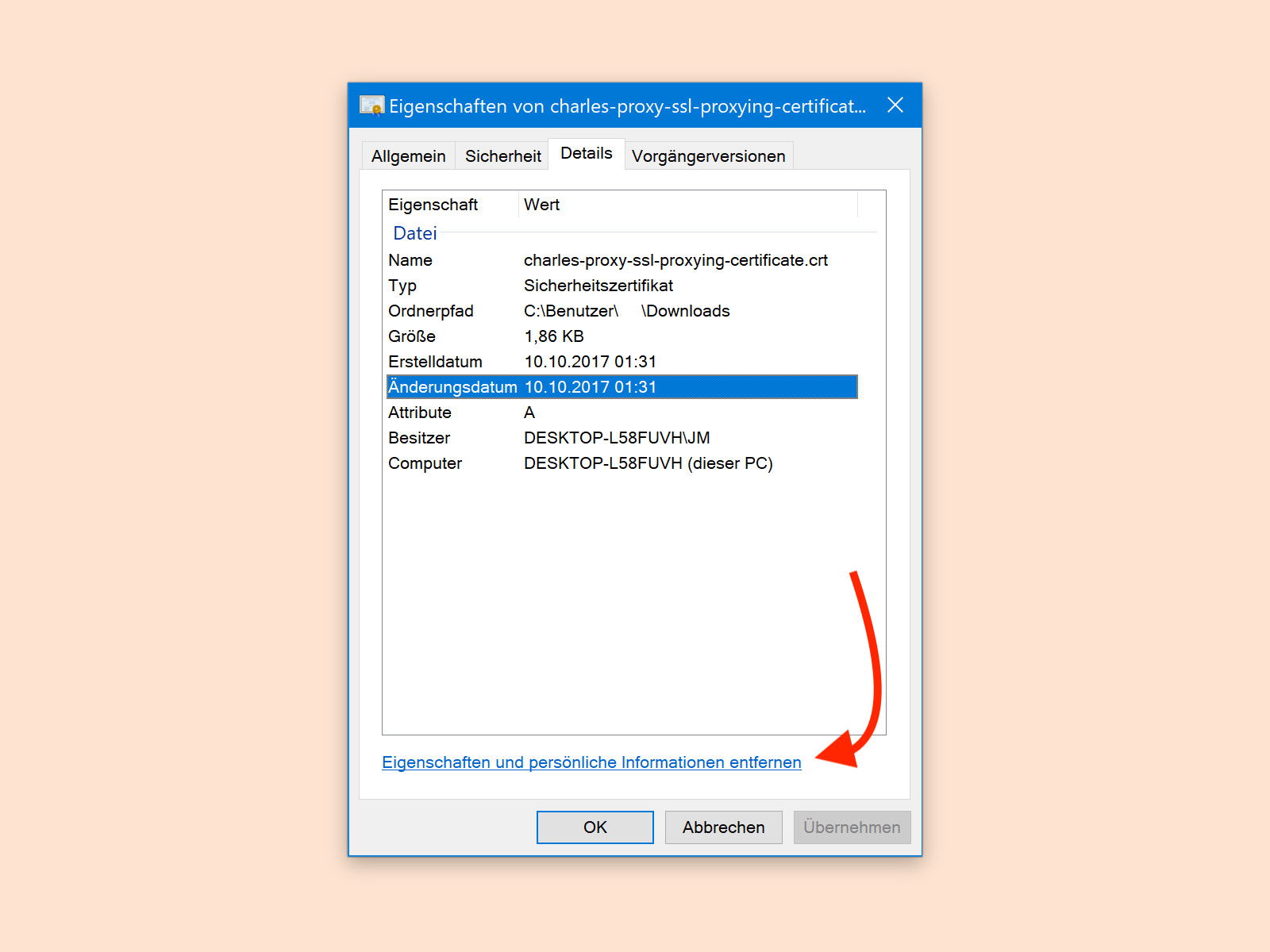Click the certificate icon in the title bar

pyautogui.click(x=371, y=106)
